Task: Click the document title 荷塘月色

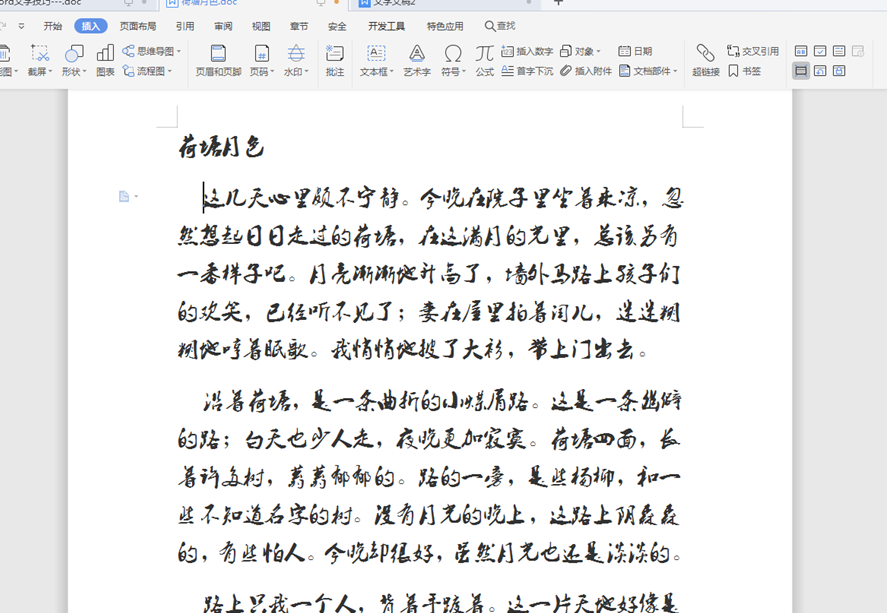Action: pos(221,147)
